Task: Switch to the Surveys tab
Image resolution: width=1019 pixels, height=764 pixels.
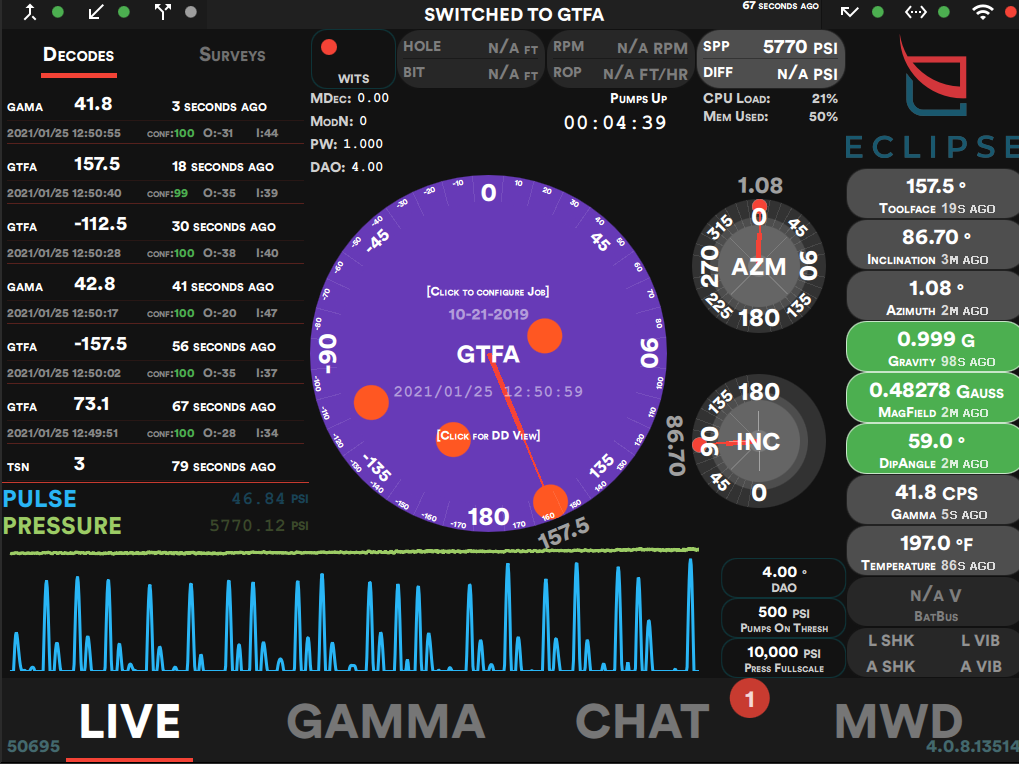Action: (232, 56)
